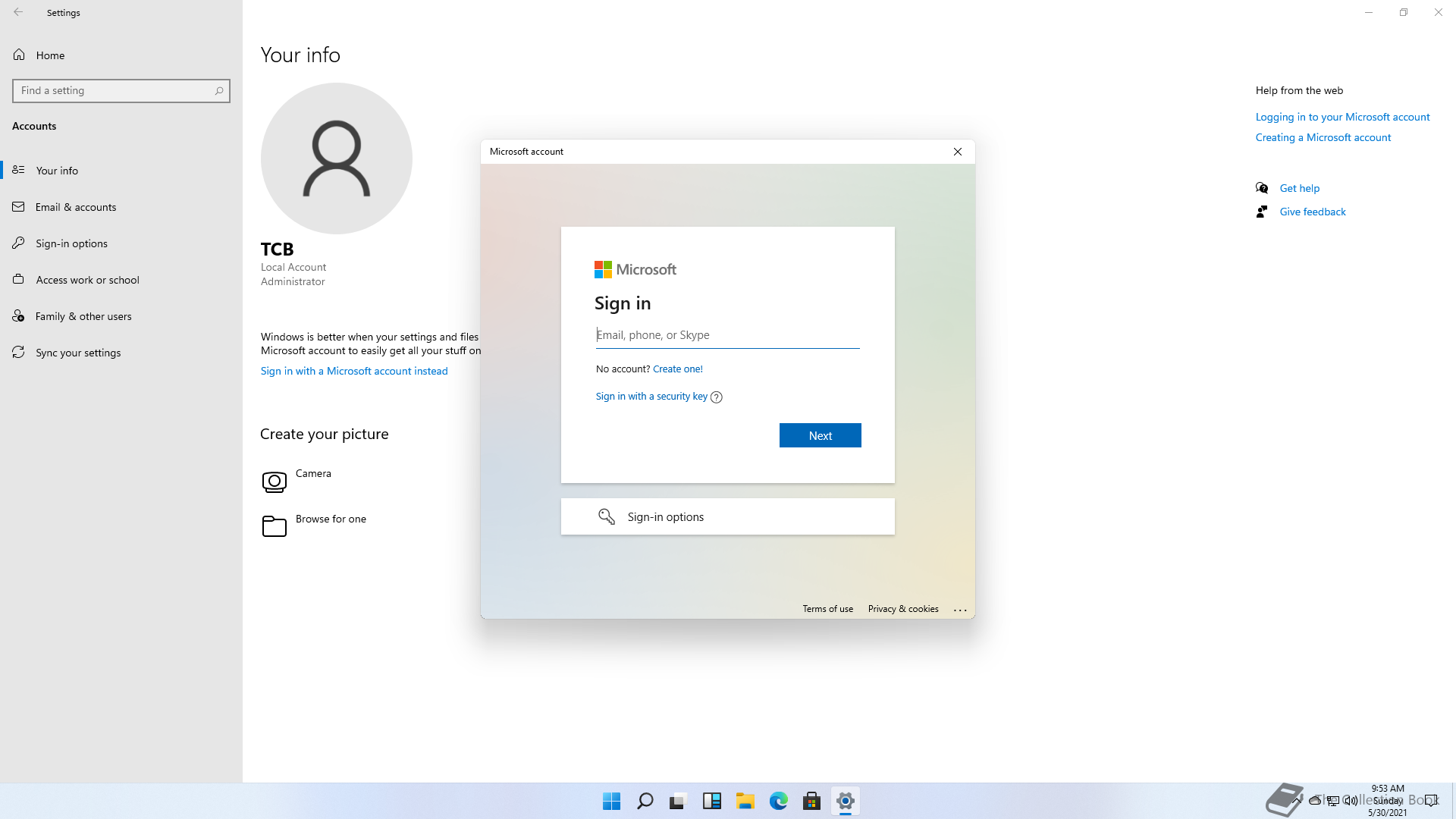Click the Create one! link
Image resolution: width=1456 pixels, height=819 pixels.
(x=678, y=369)
